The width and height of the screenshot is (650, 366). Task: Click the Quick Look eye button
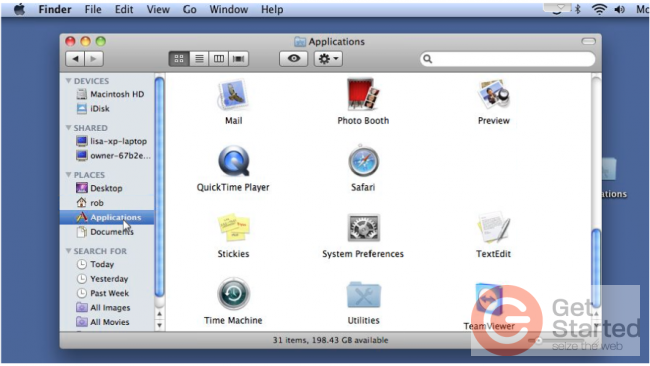pyautogui.click(x=293, y=59)
